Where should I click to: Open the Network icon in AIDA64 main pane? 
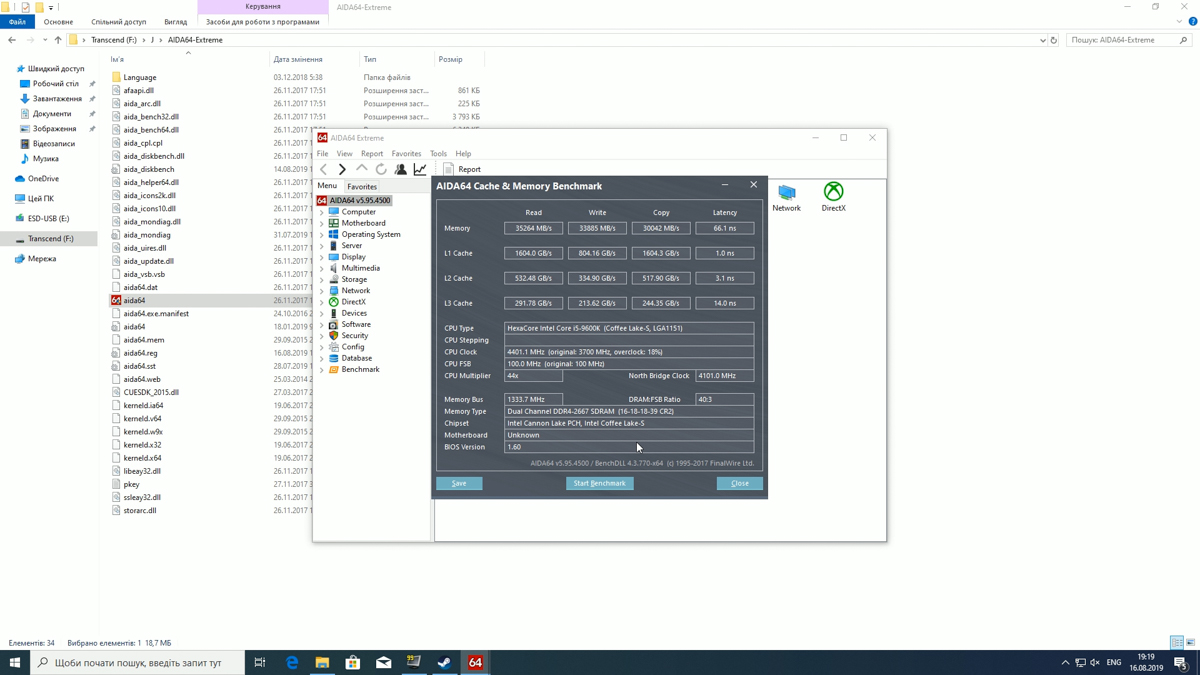click(787, 198)
